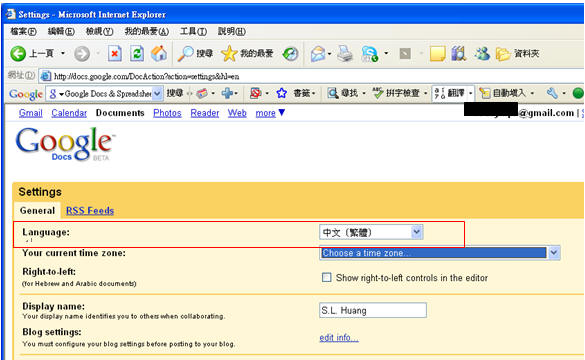The width and height of the screenshot is (585, 360).
Task: Click the Google Toolbar search input
Action: 104,93
